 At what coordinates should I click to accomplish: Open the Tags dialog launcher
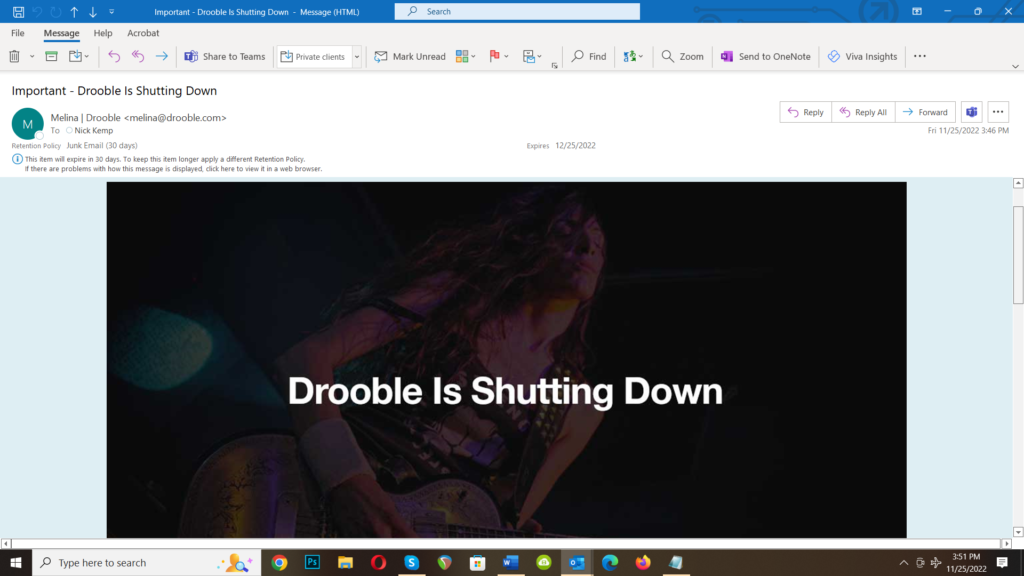coord(554,65)
